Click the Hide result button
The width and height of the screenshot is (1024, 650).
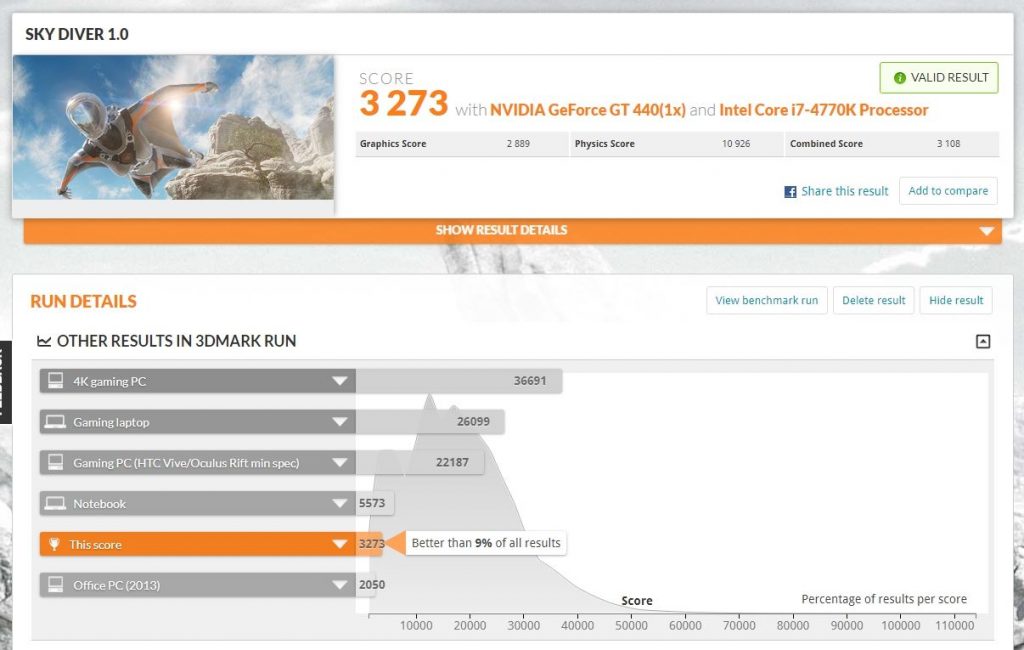pyautogui.click(x=956, y=300)
